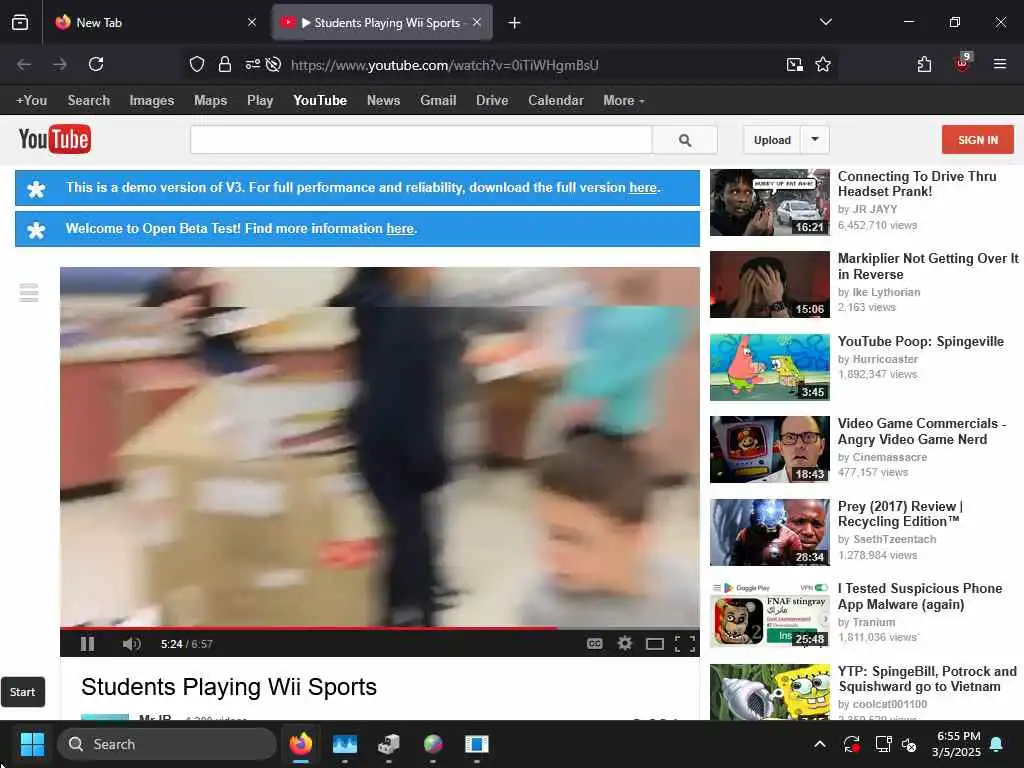View site security lock information
This screenshot has width=1024, height=768.
[x=225, y=64]
